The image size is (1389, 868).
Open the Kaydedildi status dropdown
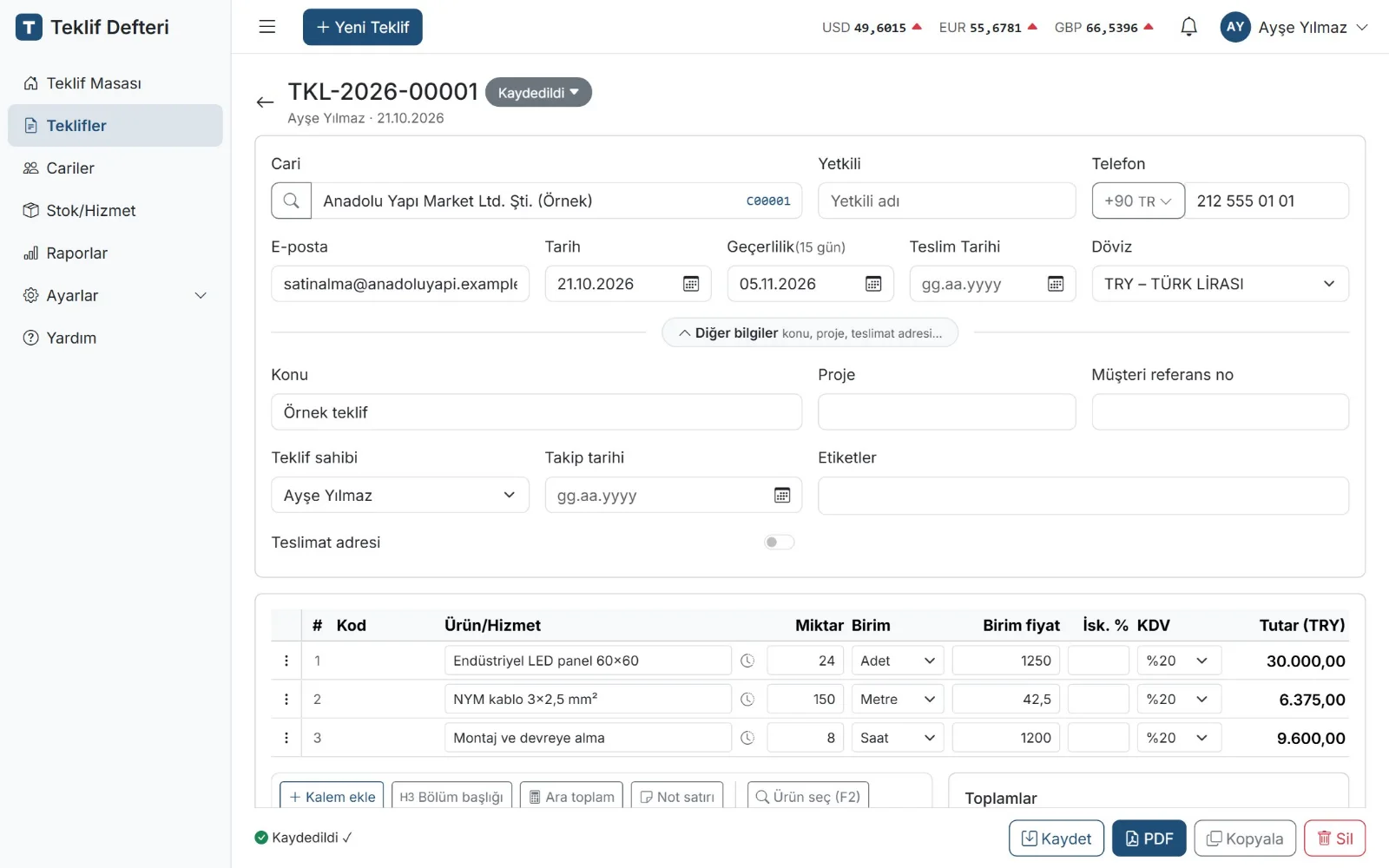tap(538, 93)
